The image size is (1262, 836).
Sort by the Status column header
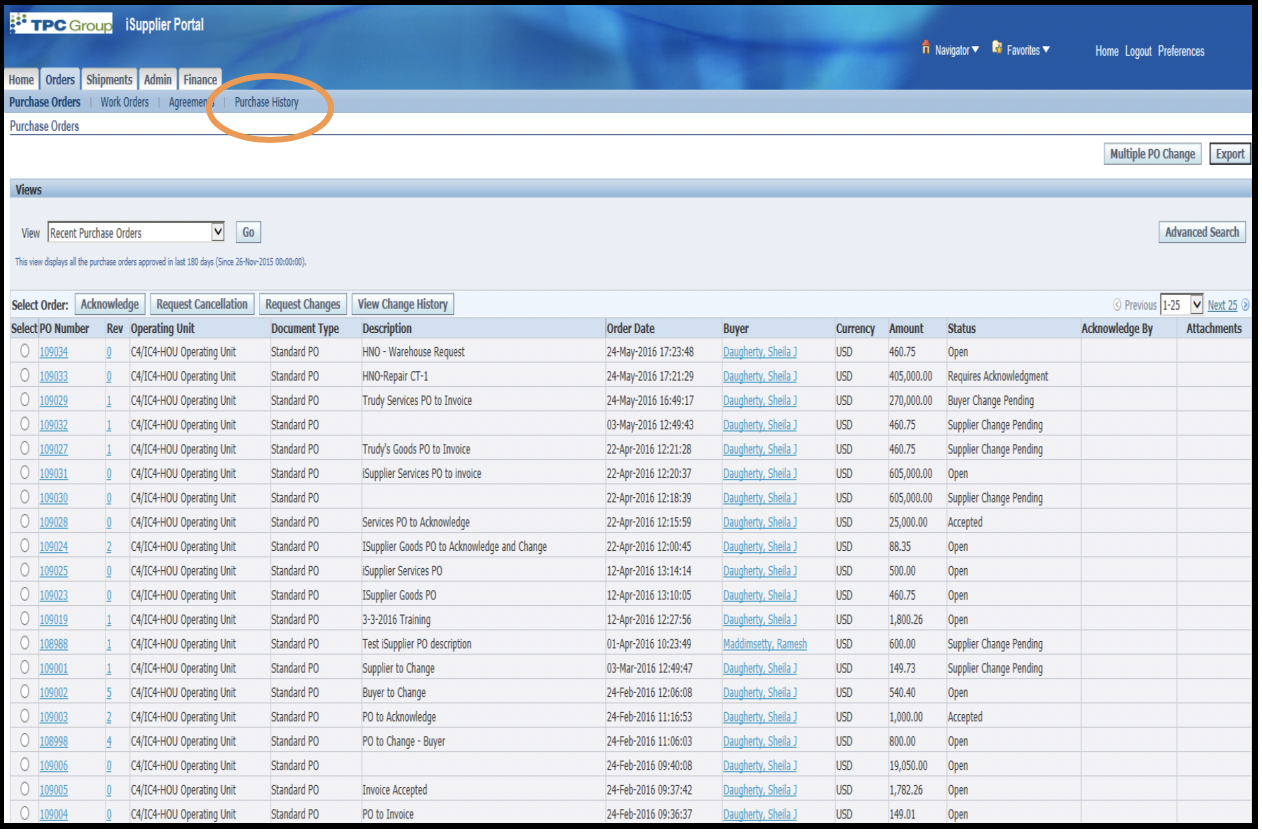click(x=962, y=328)
